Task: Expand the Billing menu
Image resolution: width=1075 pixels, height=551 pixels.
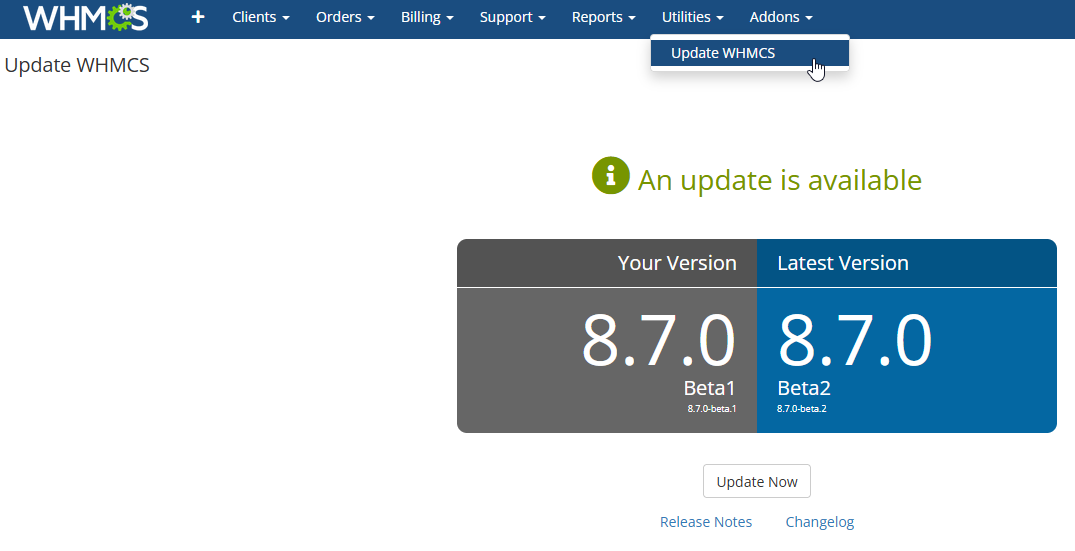Action: click(x=427, y=17)
